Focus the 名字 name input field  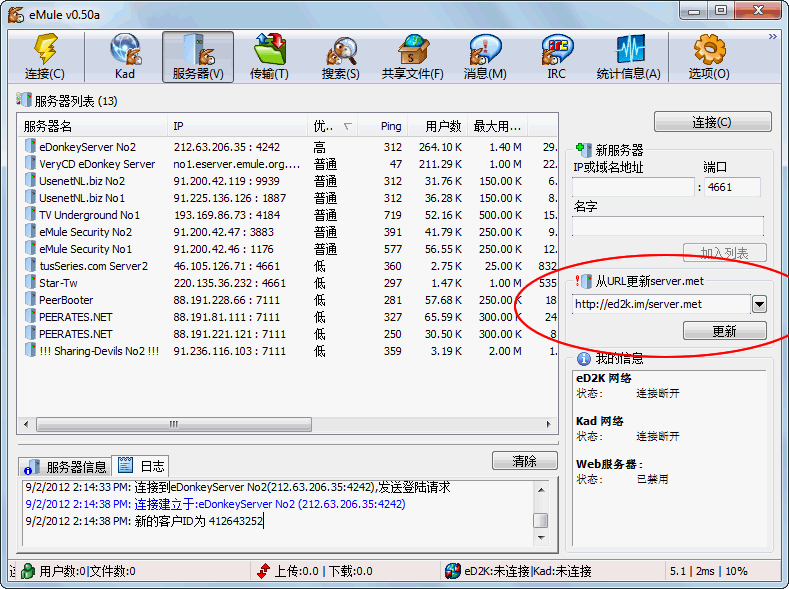click(668, 226)
